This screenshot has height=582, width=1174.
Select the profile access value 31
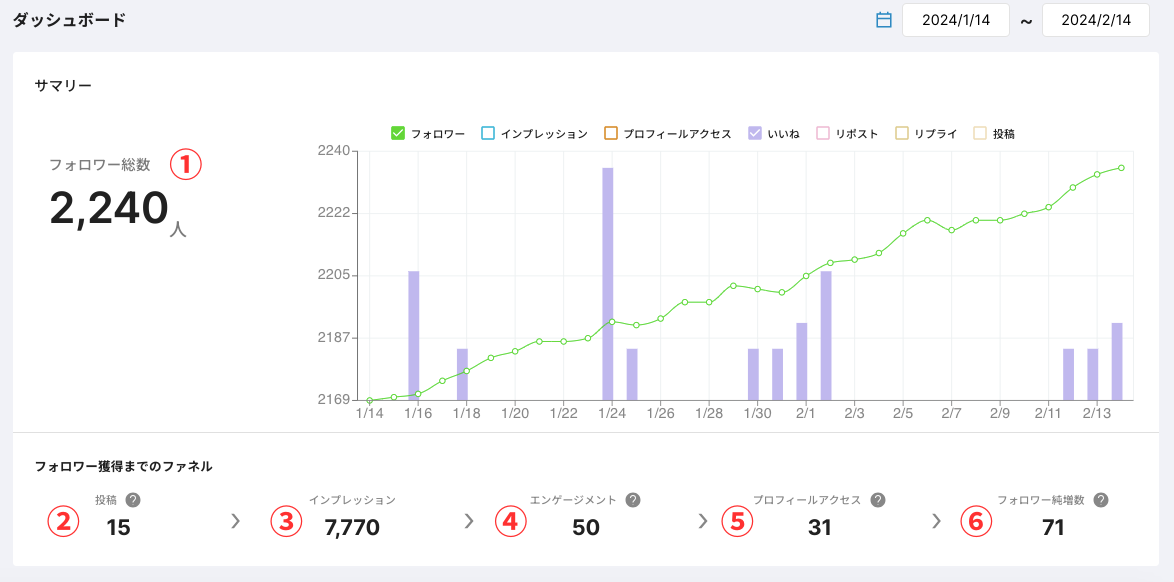point(820,528)
